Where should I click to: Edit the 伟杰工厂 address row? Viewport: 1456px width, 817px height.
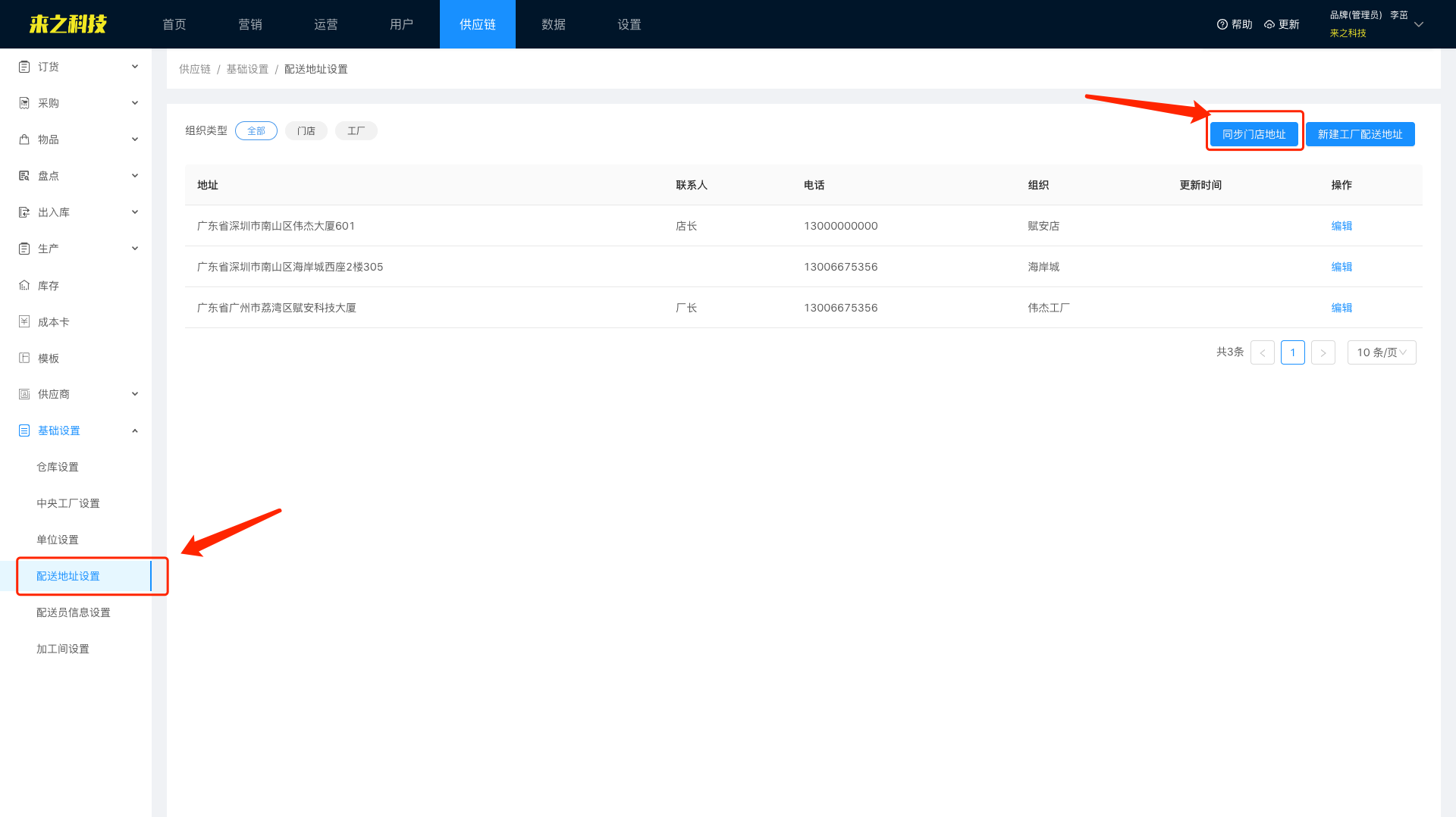(x=1341, y=308)
